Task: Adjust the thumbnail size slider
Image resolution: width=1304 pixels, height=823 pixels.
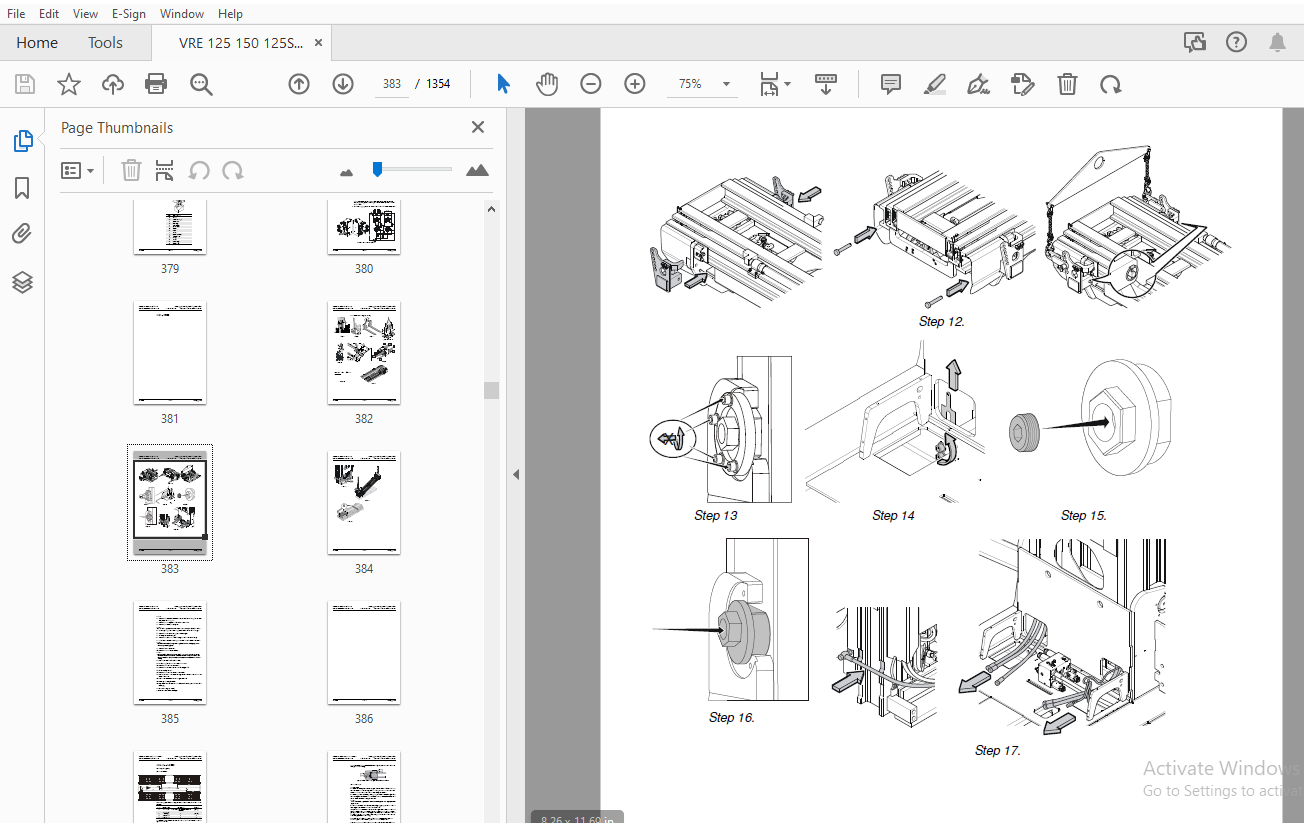Action: point(377,170)
